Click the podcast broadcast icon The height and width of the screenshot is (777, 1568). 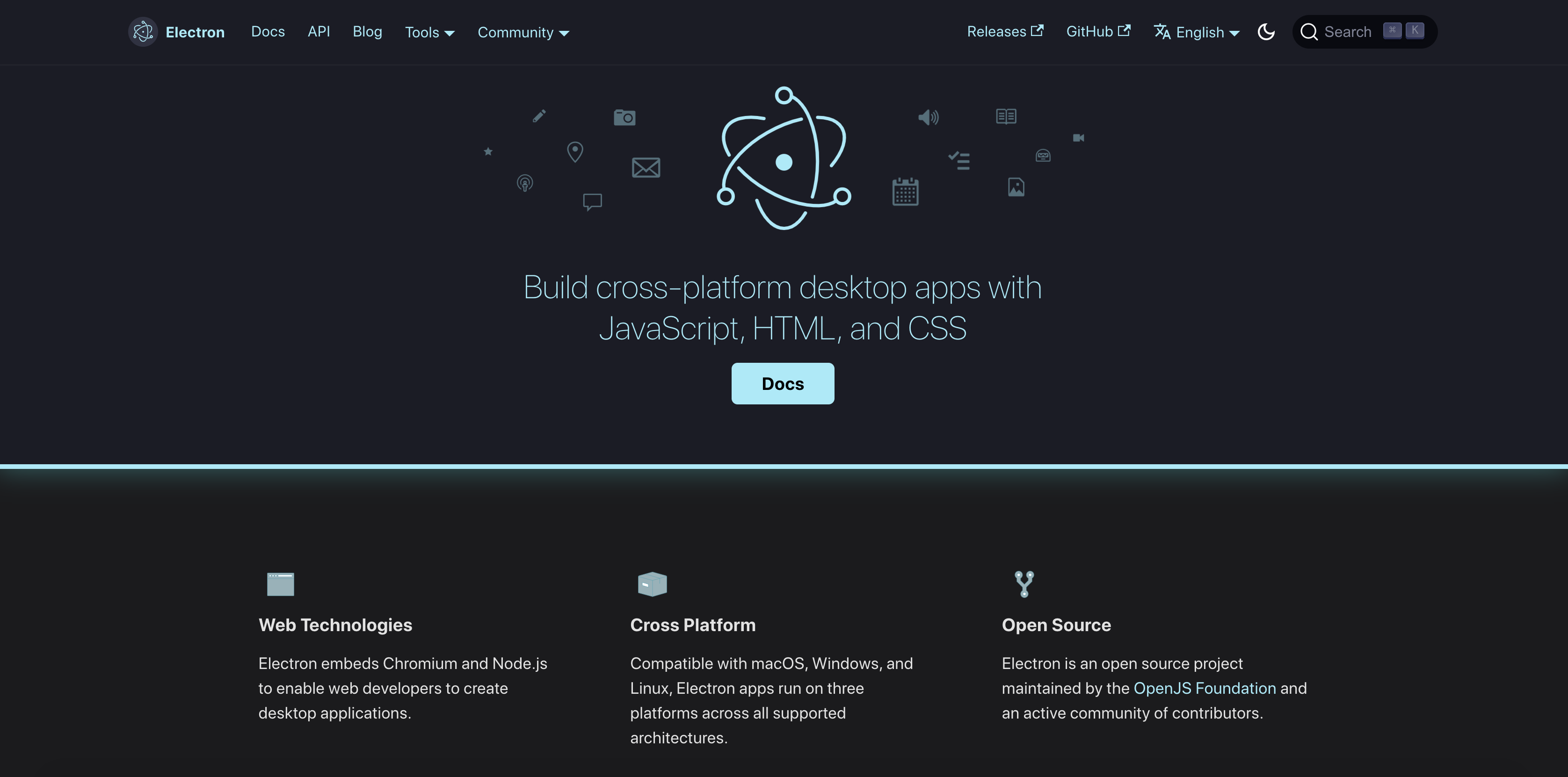coord(525,182)
